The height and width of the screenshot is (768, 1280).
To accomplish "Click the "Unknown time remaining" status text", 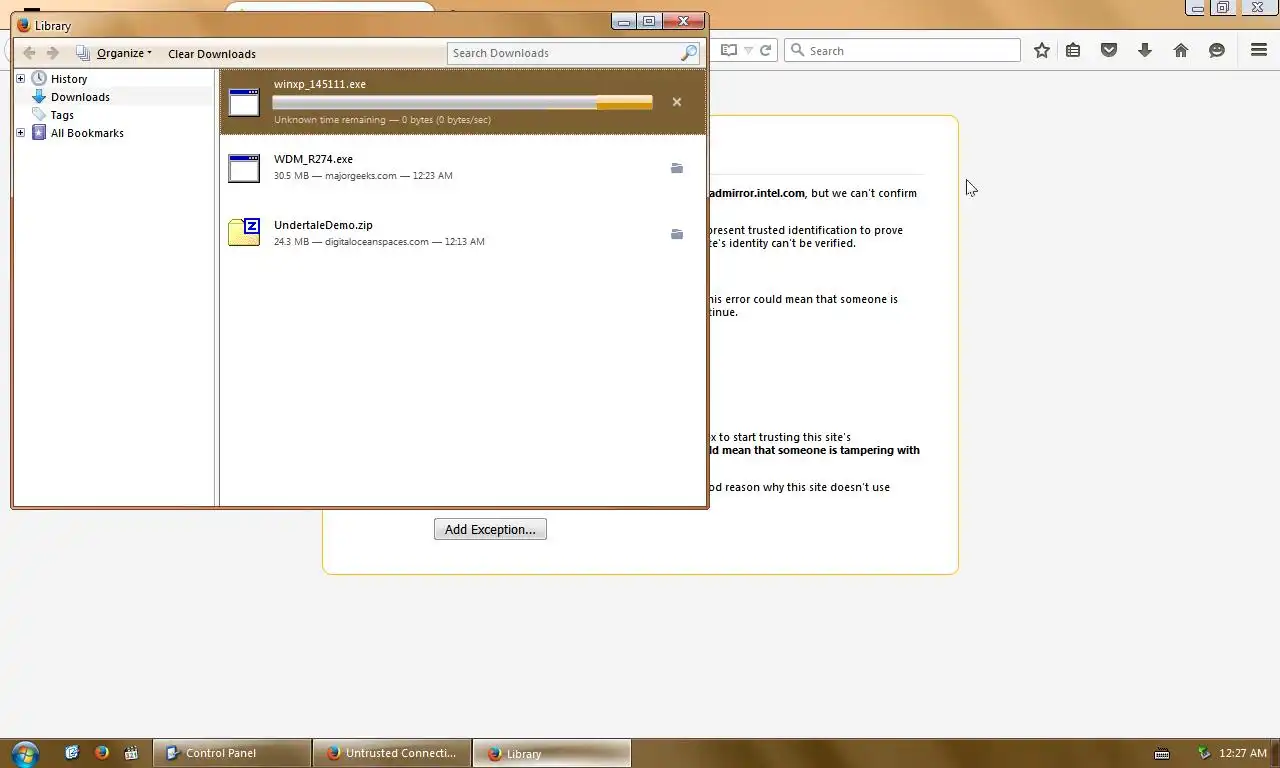I will [330, 120].
